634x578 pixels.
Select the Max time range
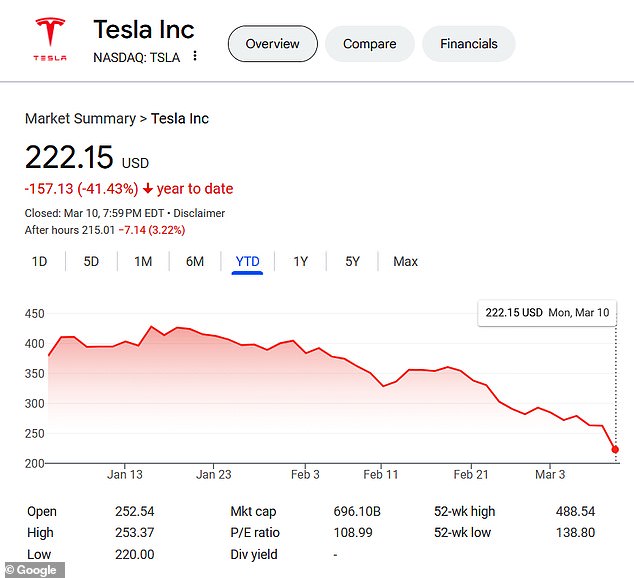pyautogui.click(x=405, y=262)
